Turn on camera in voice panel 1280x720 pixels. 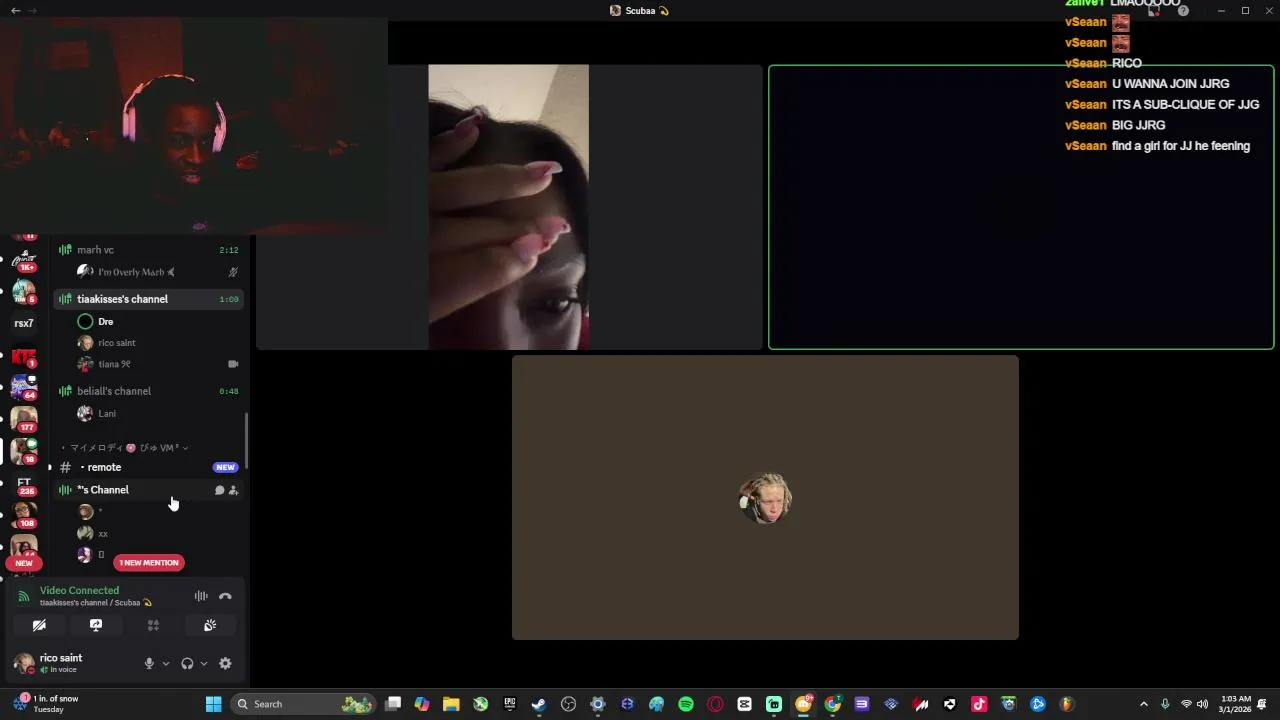(x=39, y=625)
